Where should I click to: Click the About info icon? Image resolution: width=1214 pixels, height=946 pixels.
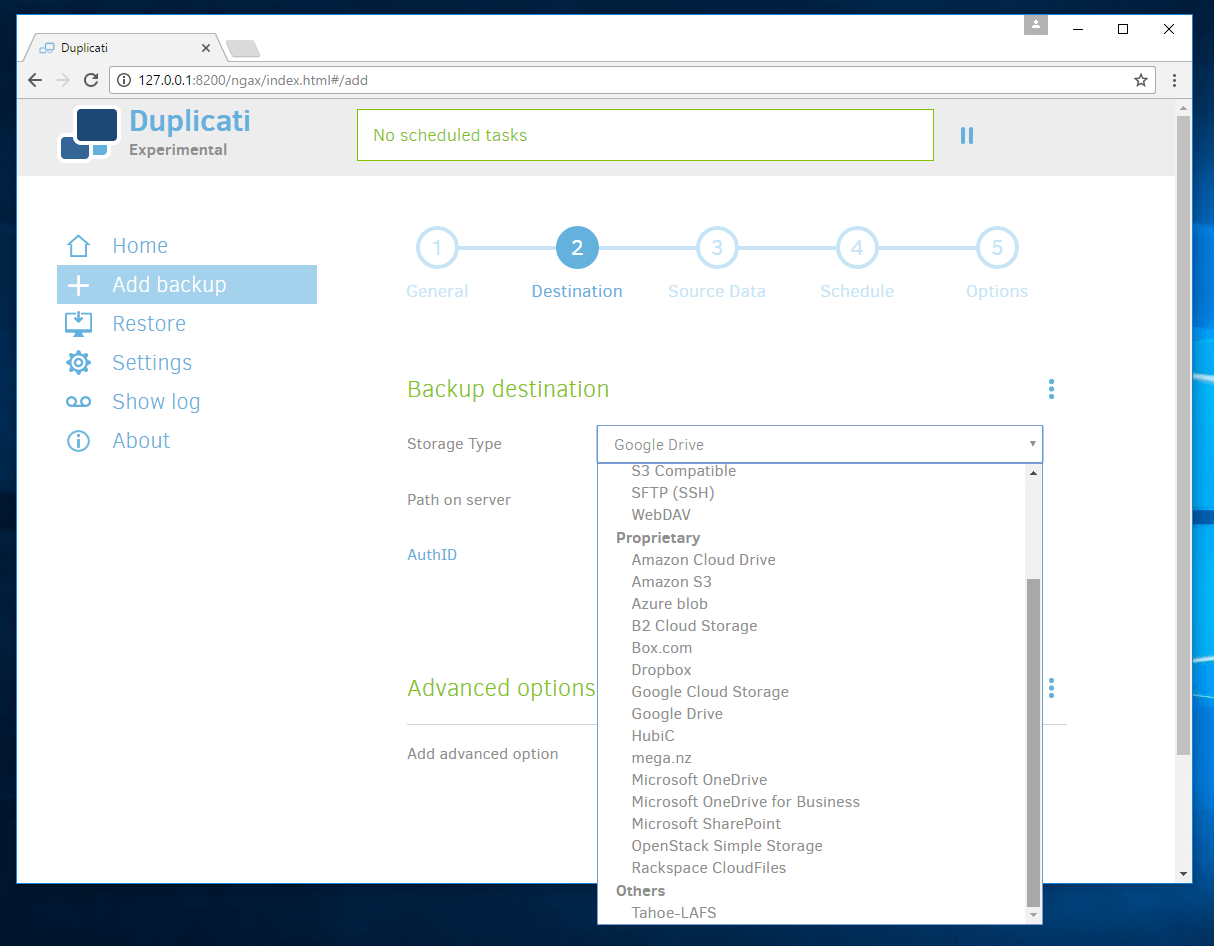click(78, 441)
